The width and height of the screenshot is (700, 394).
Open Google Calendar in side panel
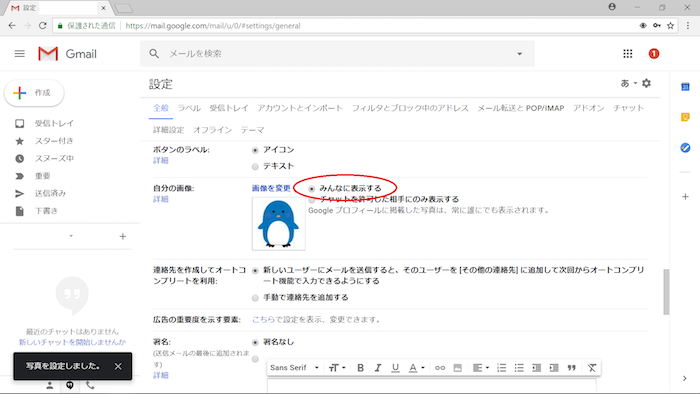point(685,87)
